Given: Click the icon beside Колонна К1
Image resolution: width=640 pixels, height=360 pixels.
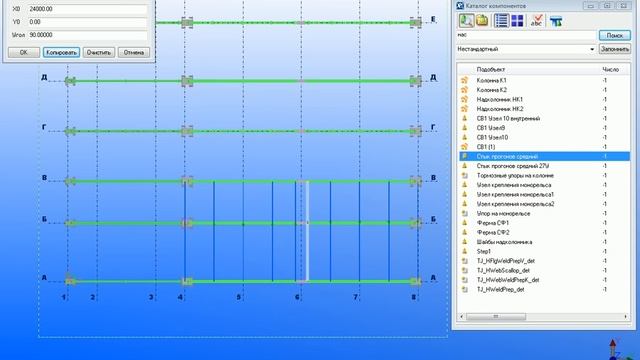Looking at the screenshot, I should point(464,80).
